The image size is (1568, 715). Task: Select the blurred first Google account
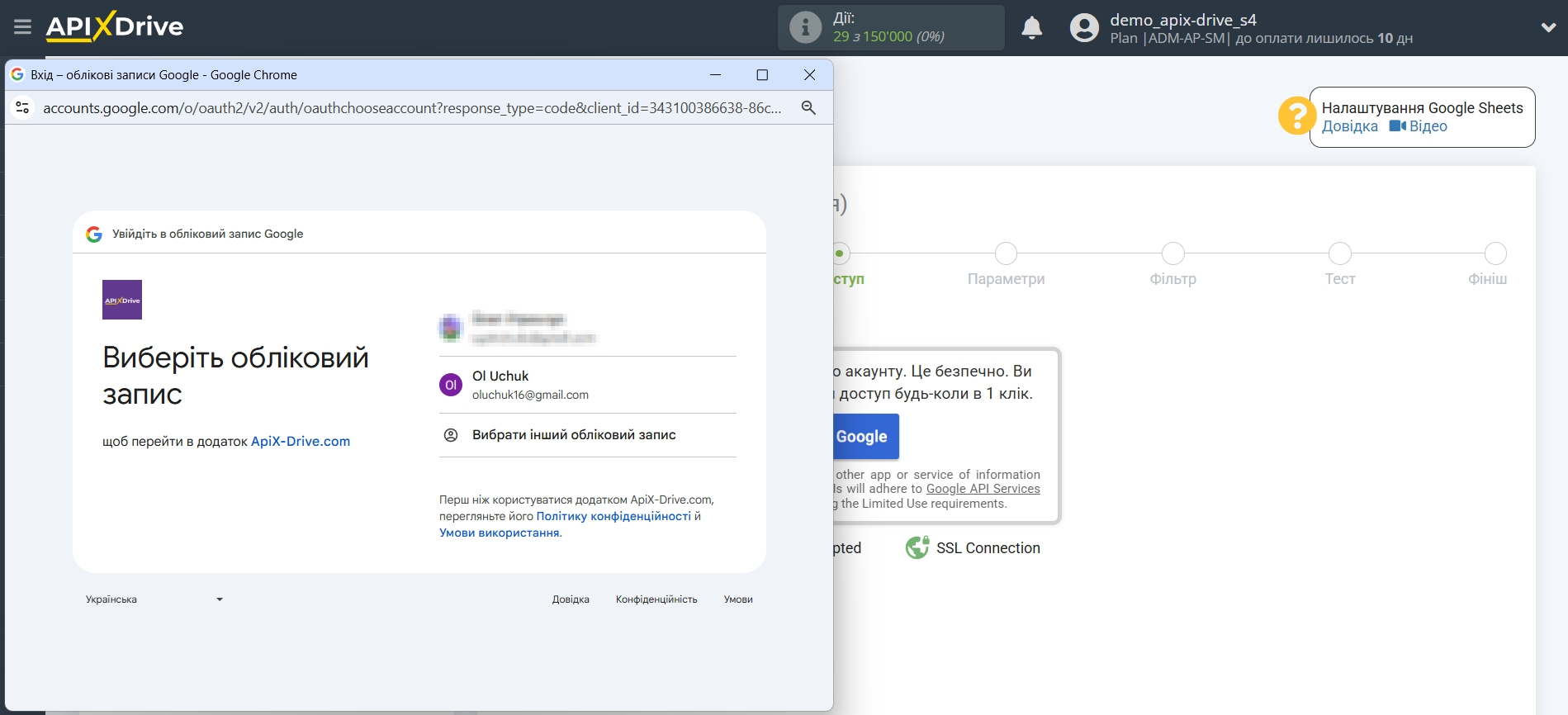click(x=587, y=328)
